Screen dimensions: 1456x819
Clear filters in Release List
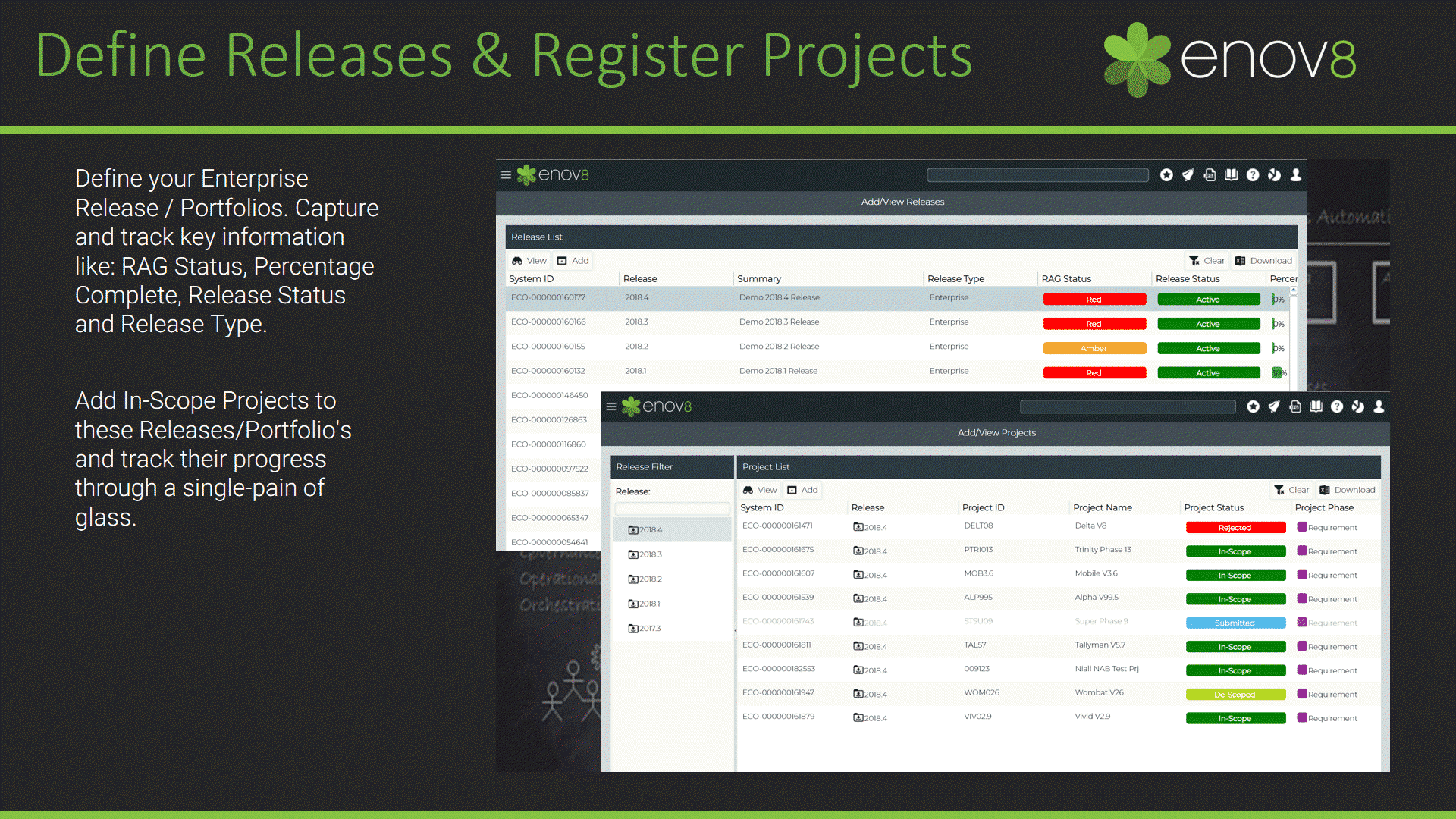[1207, 261]
